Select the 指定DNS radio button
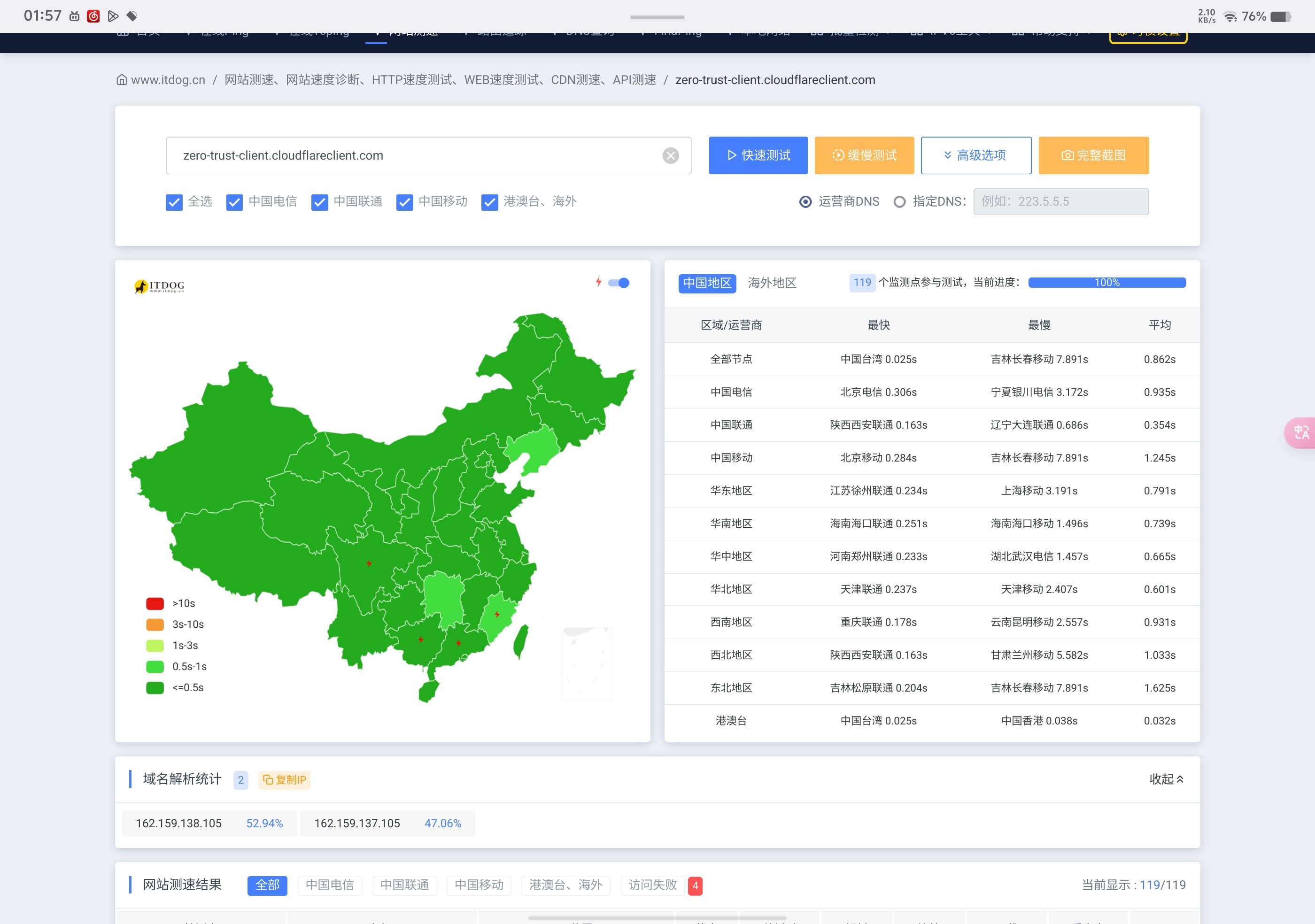Viewport: 1315px width, 924px height. [899, 201]
